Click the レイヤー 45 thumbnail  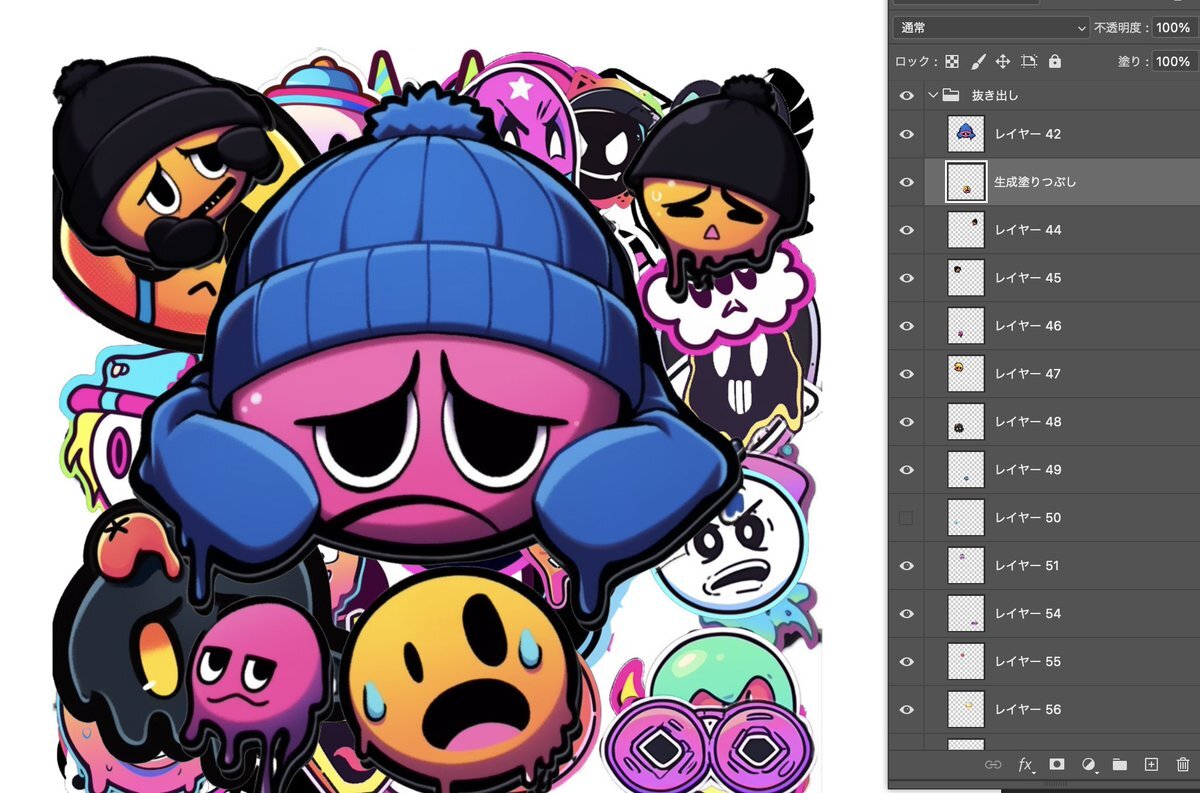click(966, 278)
